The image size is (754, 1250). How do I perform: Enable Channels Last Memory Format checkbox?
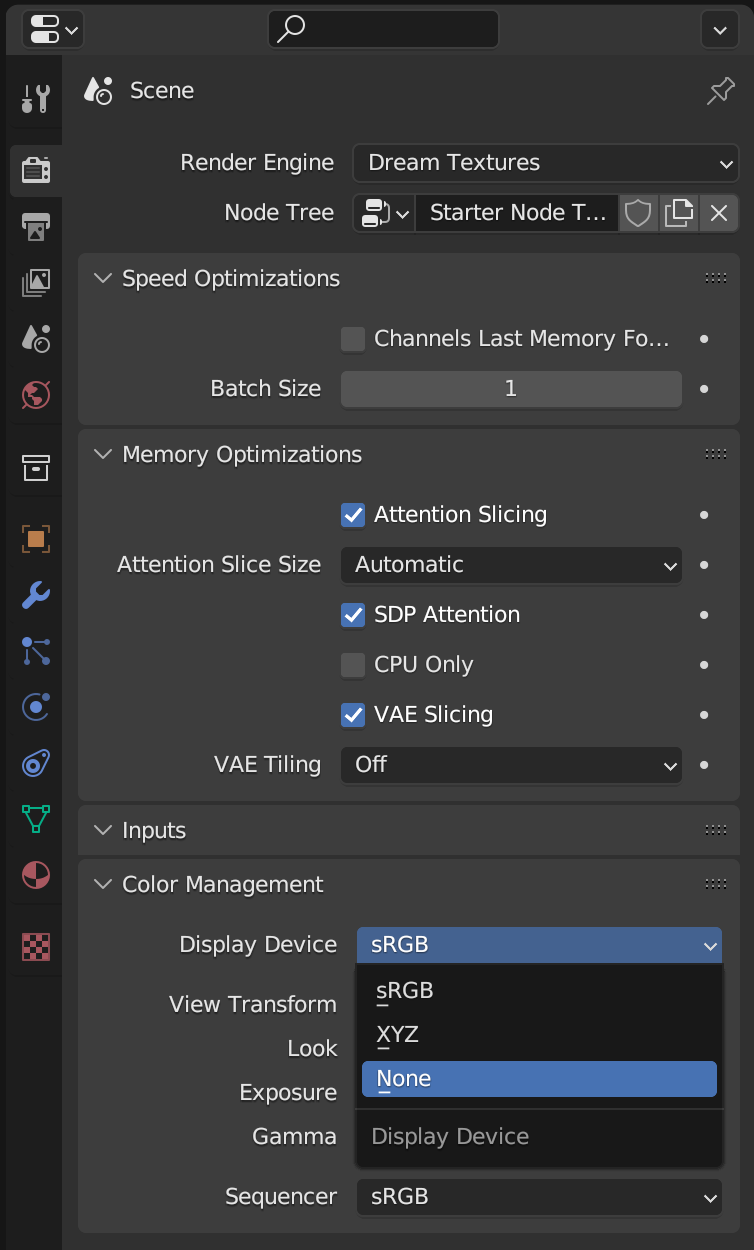click(353, 339)
